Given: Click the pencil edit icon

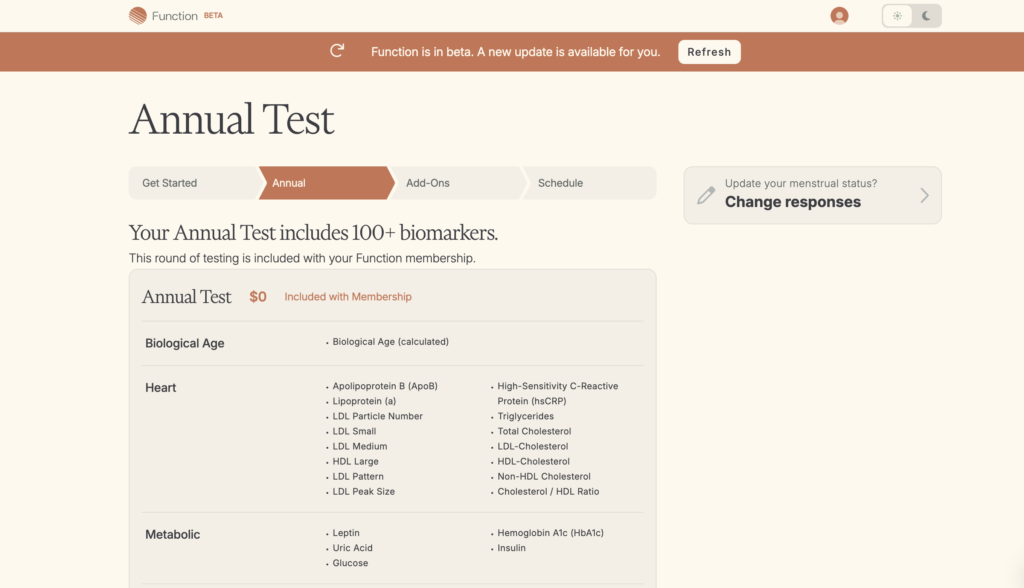Looking at the screenshot, I should tap(706, 195).
